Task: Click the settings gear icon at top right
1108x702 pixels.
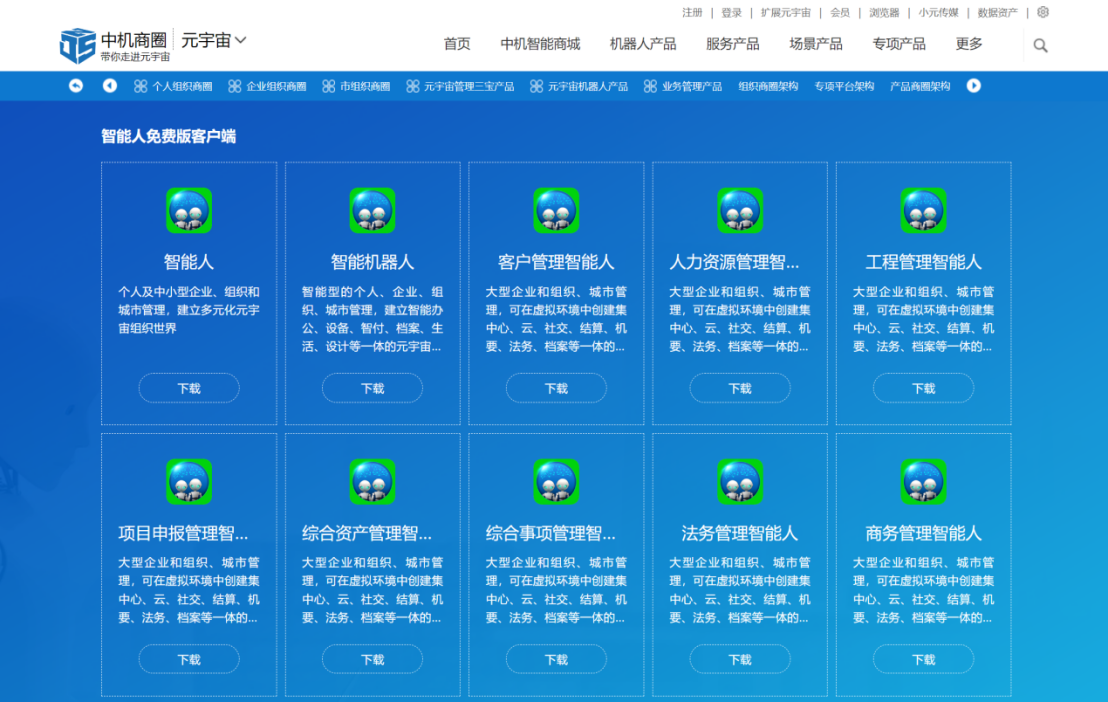Action: [1043, 12]
